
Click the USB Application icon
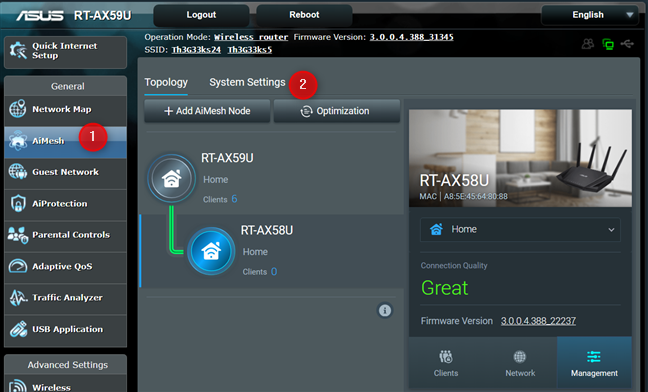coord(18,329)
